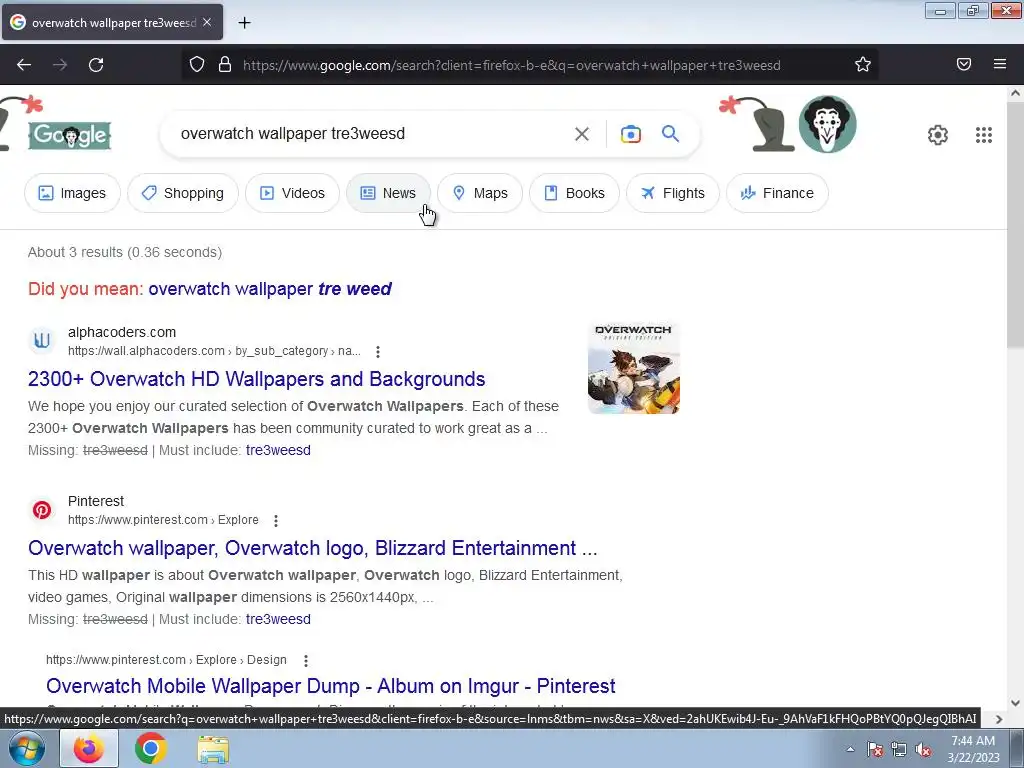Image resolution: width=1024 pixels, height=768 pixels.
Task: Reload the current Google page
Action: point(96,65)
